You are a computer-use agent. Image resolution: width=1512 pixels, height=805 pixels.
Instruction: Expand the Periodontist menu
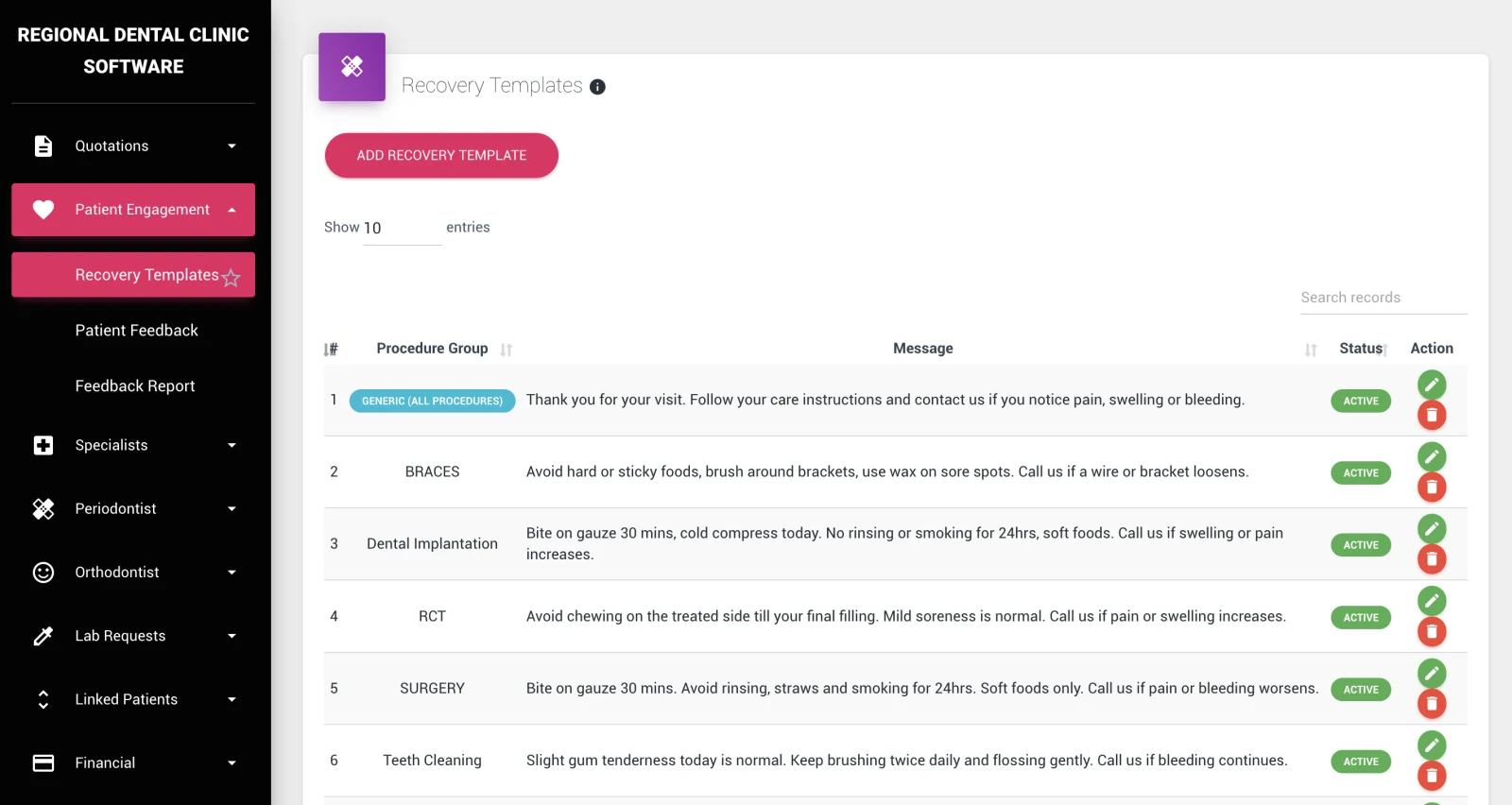click(133, 508)
